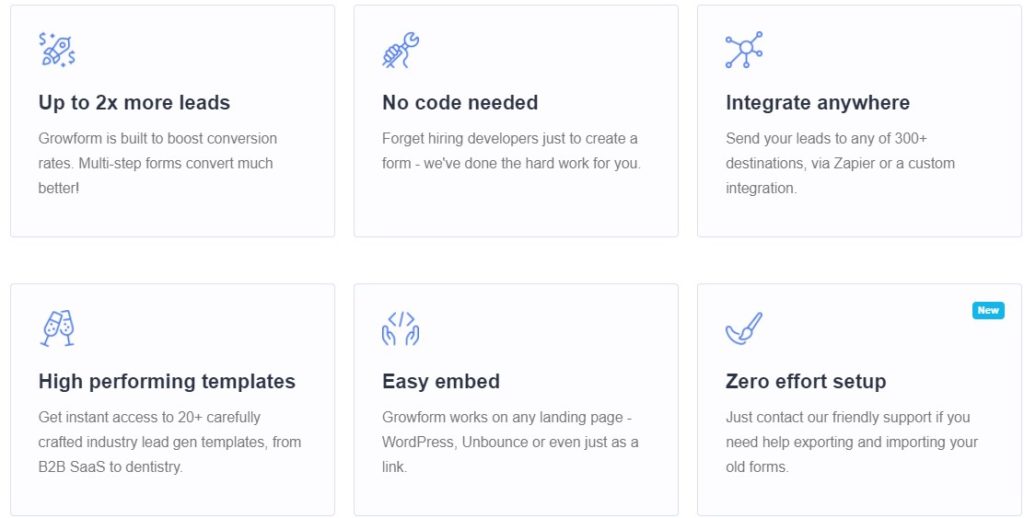Click the 'Send your leads to' description
Image resolution: width=1024 pixels, height=518 pixels.
point(840,163)
